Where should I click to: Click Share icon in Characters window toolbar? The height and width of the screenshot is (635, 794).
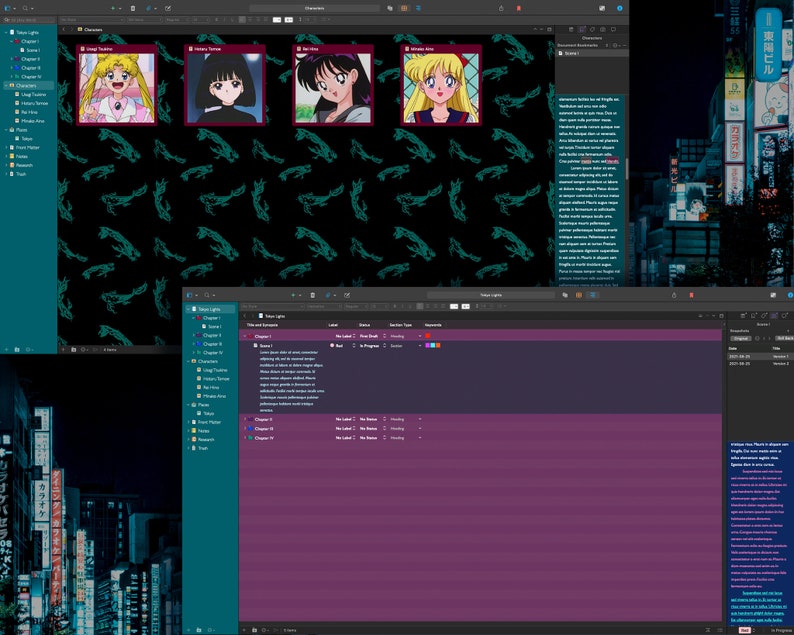coord(501,8)
